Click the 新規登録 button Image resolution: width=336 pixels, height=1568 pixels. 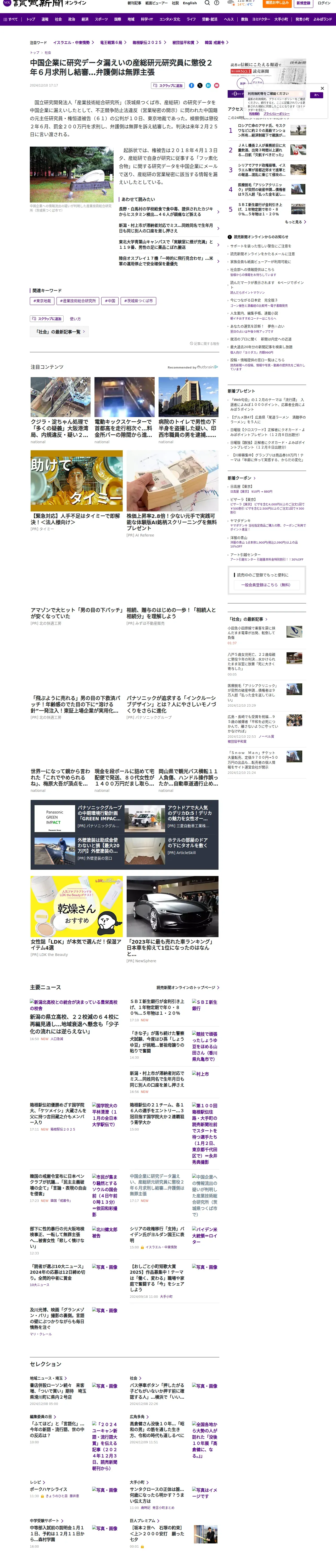click(x=303, y=3)
